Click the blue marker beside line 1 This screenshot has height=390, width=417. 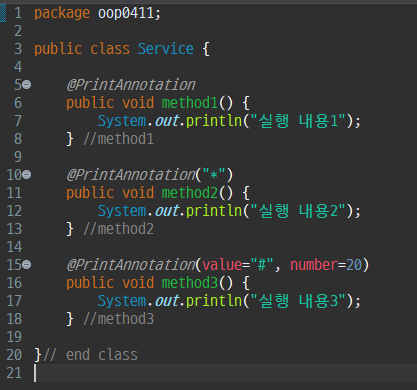coord(3,13)
